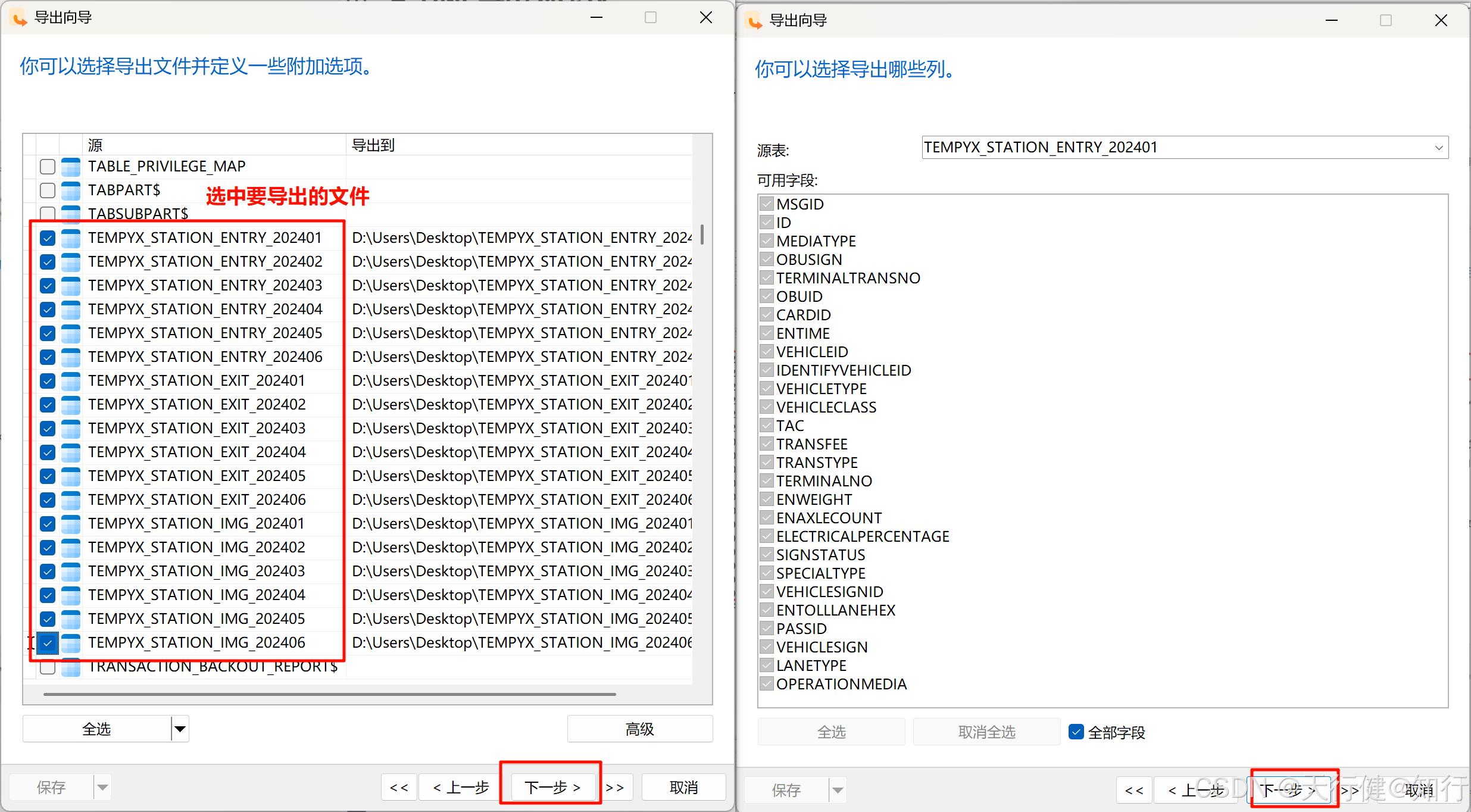The image size is (1471, 812).
Task: Click the horizontal scrollbar of table list
Action: [329, 694]
